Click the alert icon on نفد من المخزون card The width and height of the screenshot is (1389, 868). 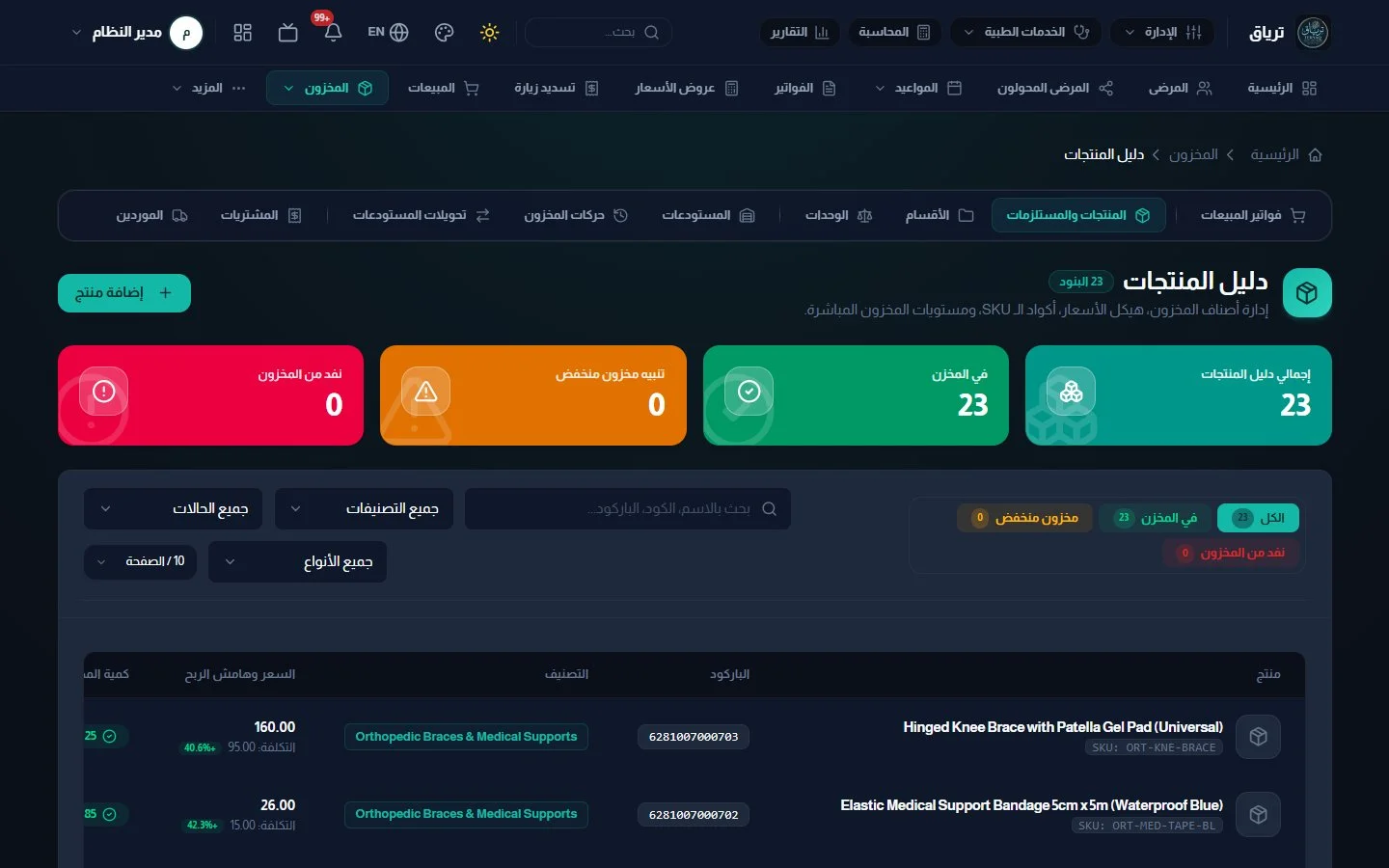(103, 392)
